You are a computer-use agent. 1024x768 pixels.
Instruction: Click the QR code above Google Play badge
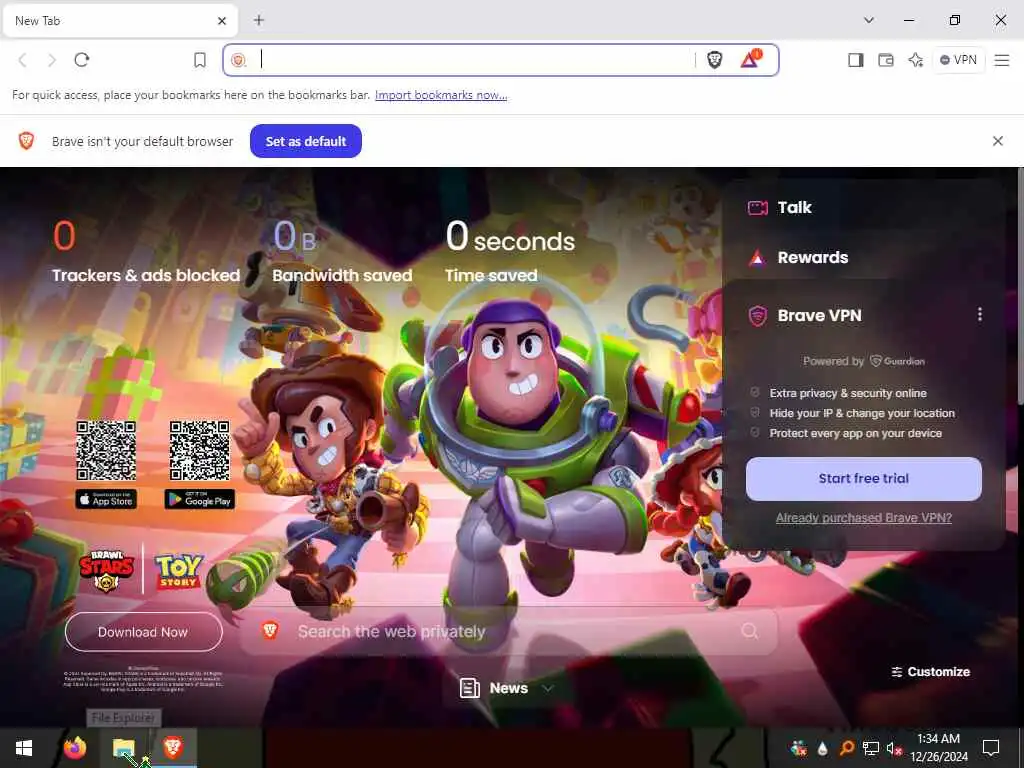click(x=200, y=451)
